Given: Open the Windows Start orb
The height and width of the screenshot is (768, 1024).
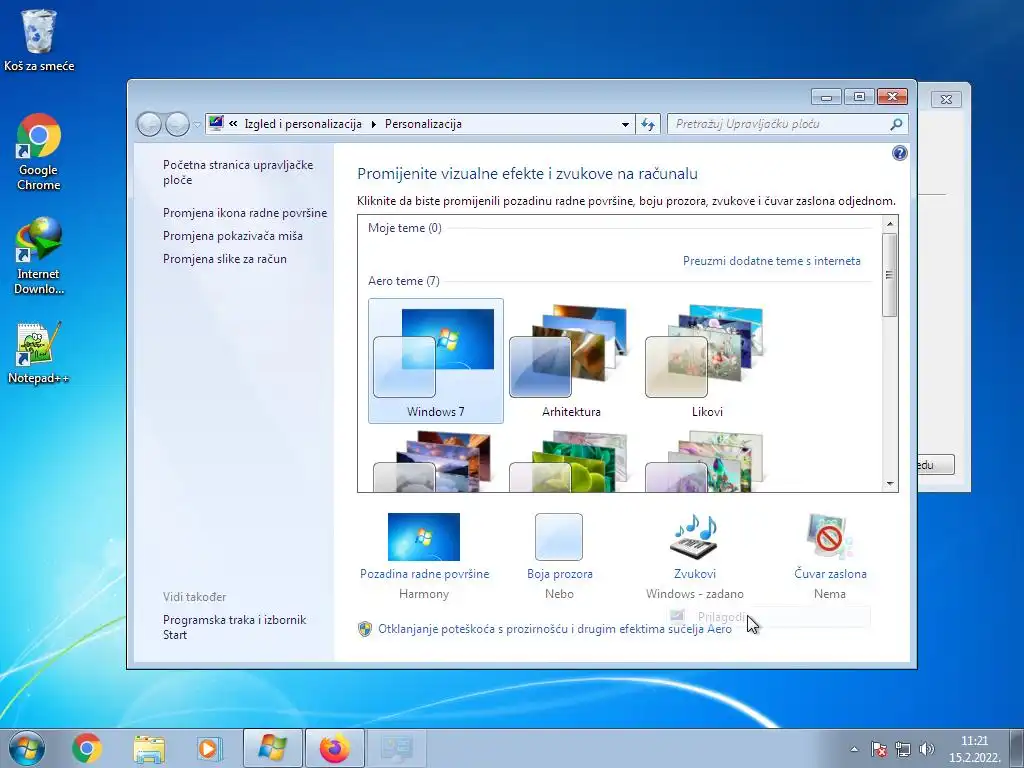Looking at the screenshot, I should [x=27, y=748].
